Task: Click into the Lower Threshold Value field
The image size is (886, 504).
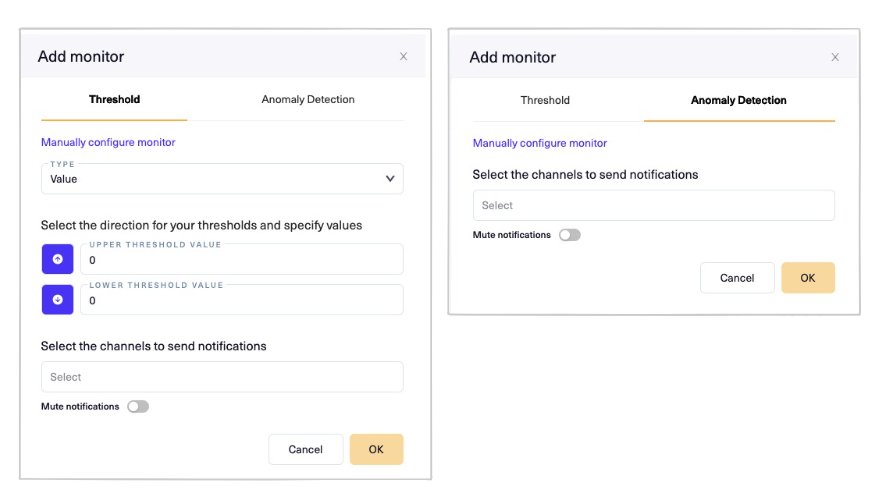Action: (240, 301)
